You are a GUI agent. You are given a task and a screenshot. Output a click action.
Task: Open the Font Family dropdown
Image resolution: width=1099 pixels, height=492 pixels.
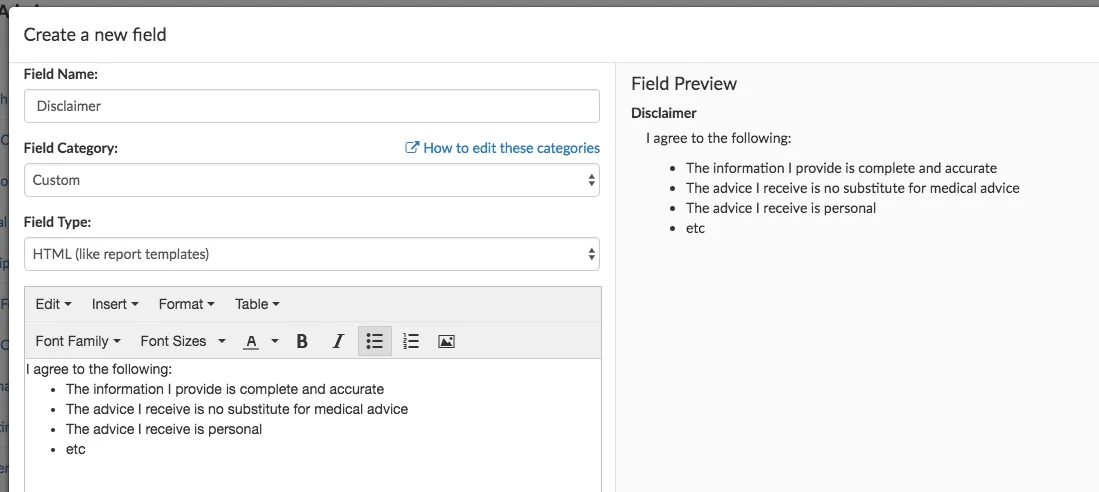click(x=77, y=341)
